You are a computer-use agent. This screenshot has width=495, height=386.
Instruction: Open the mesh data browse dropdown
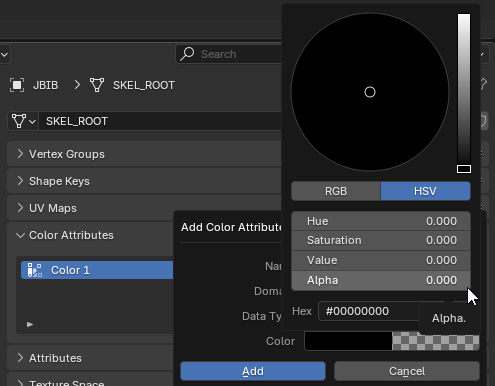23,121
